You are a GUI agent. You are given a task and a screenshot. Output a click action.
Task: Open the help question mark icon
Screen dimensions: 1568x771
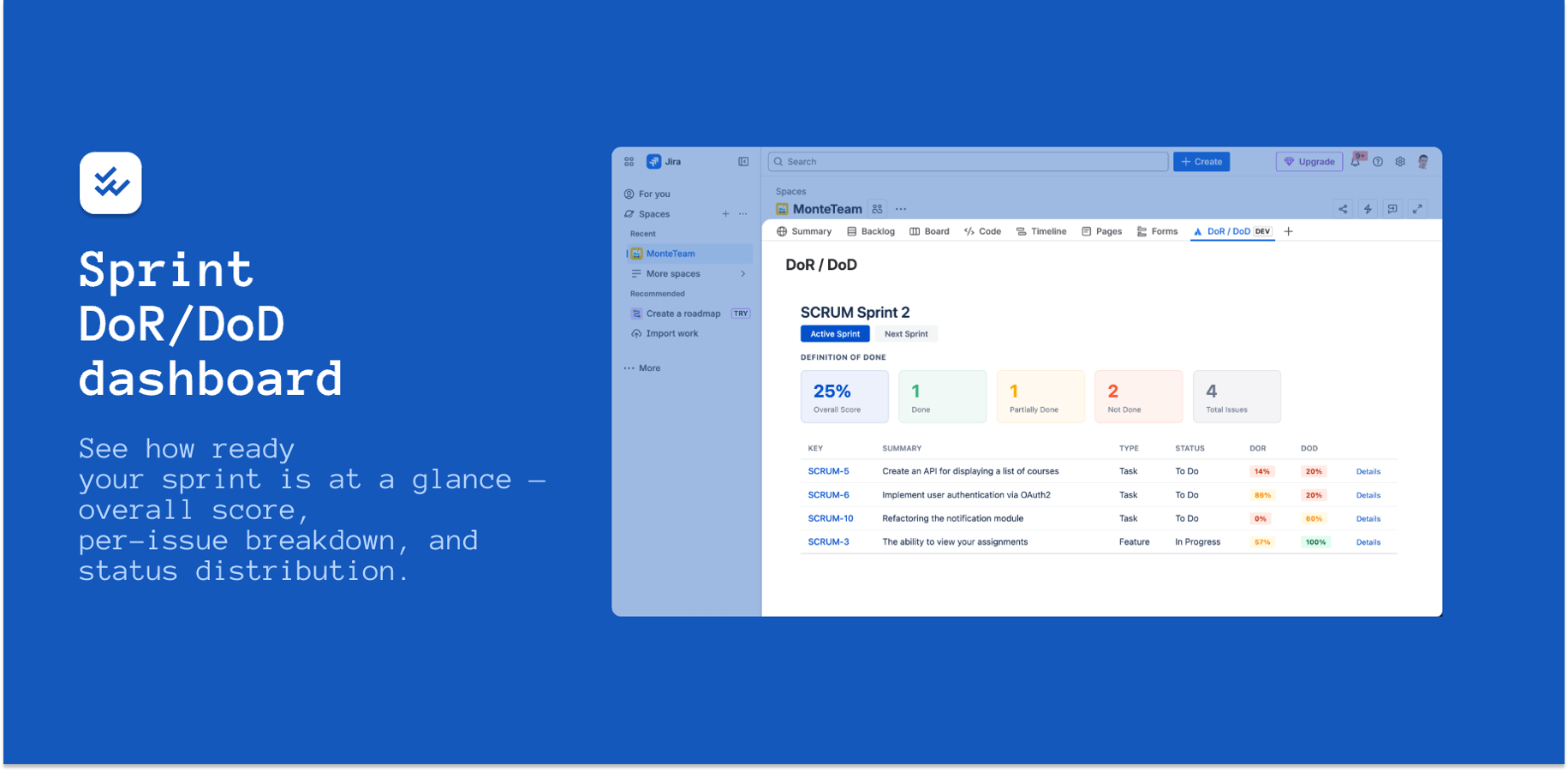pyautogui.click(x=1378, y=162)
